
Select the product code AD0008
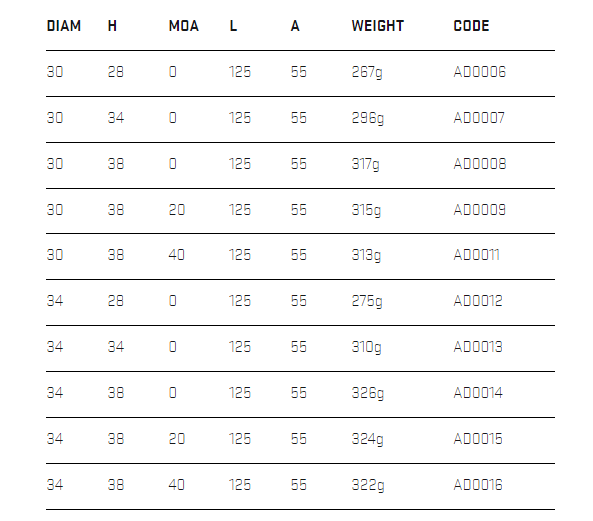point(480,164)
